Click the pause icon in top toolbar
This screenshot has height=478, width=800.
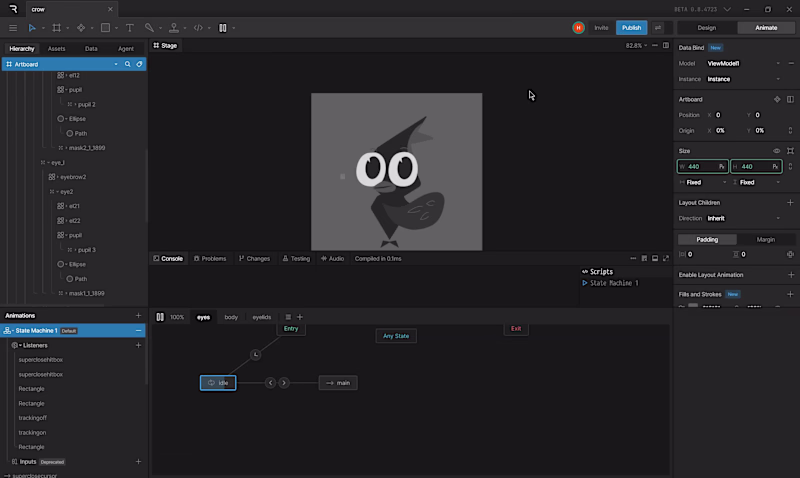point(223,28)
